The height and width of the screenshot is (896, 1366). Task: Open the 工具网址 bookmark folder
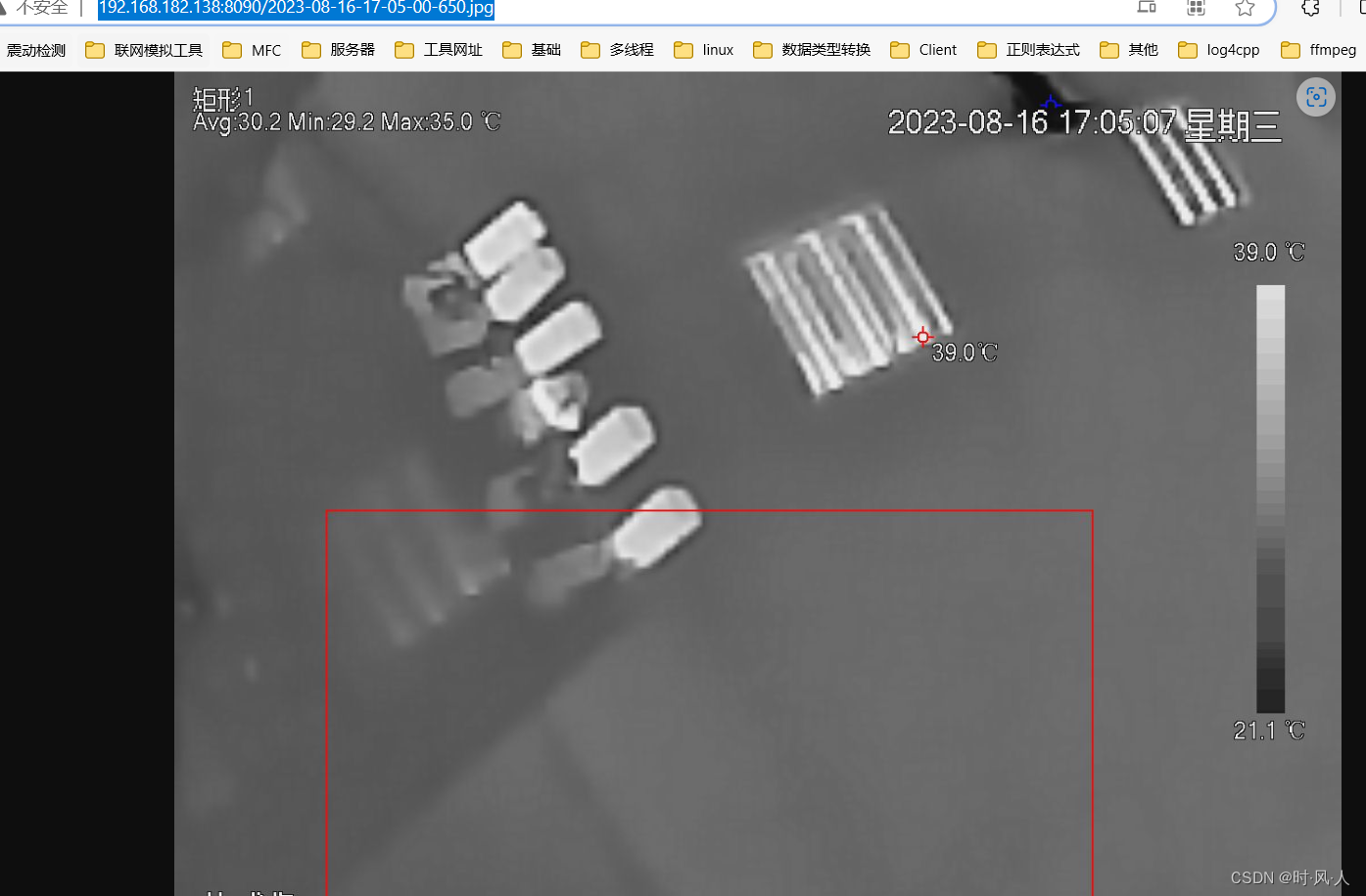click(439, 50)
